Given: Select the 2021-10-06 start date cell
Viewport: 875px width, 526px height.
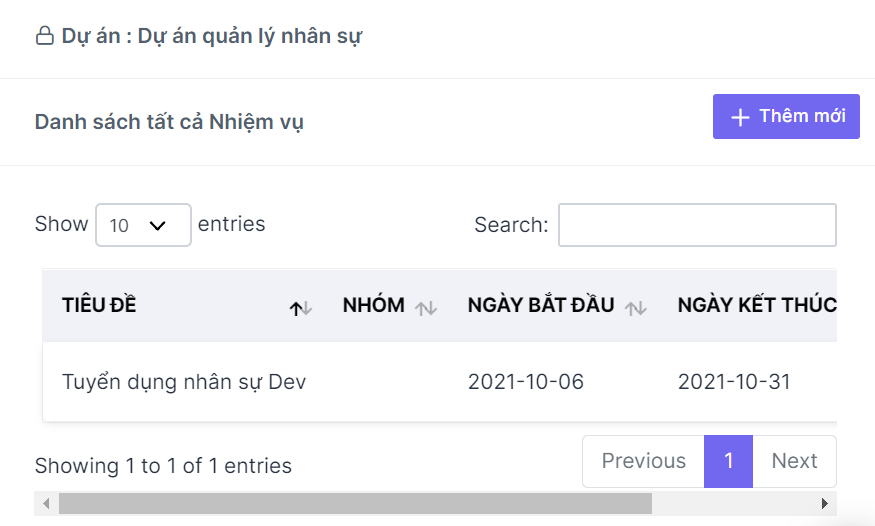Looking at the screenshot, I should tap(526, 382).
